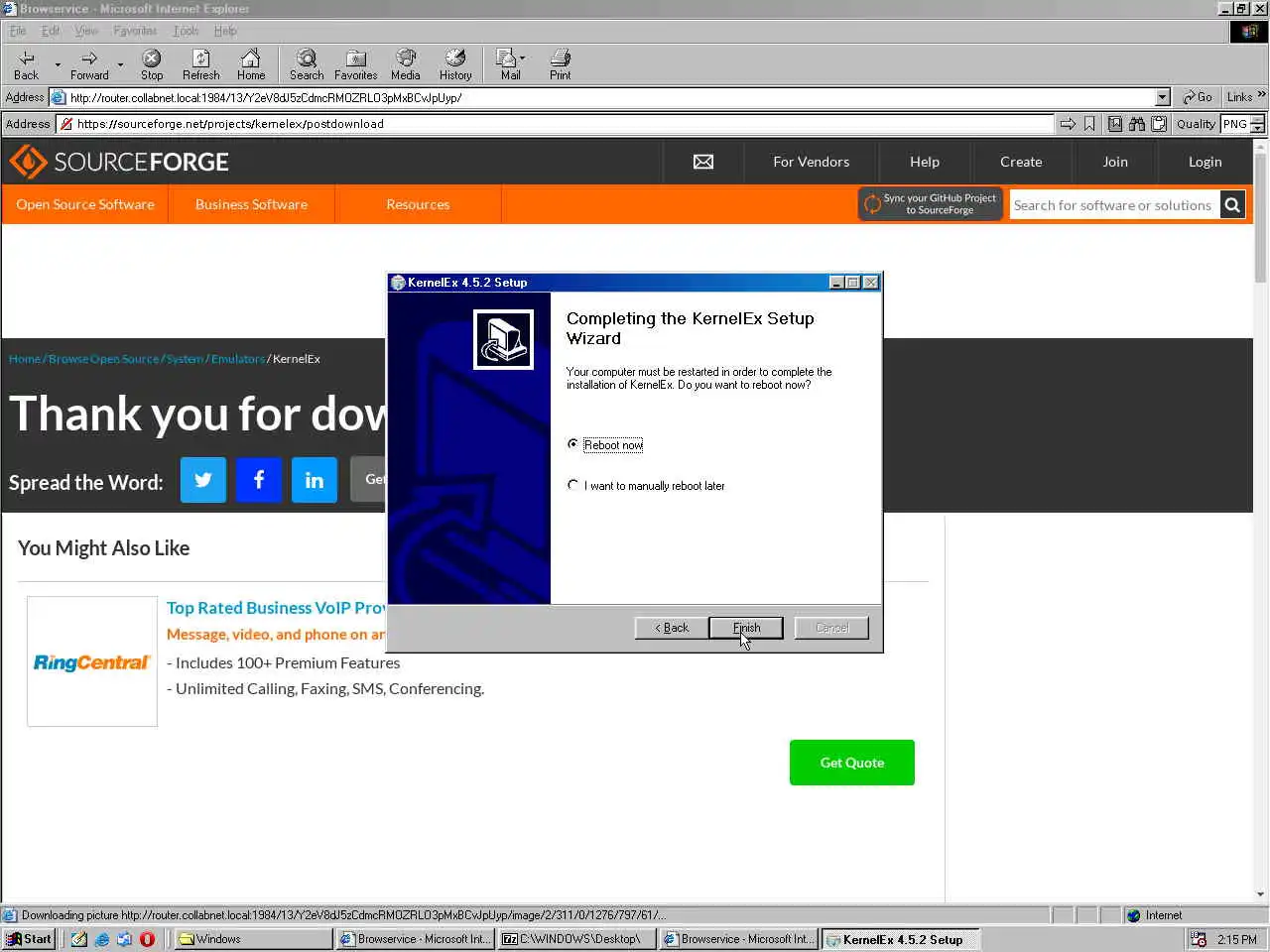Click the For Vendors link

coord(811,162)
